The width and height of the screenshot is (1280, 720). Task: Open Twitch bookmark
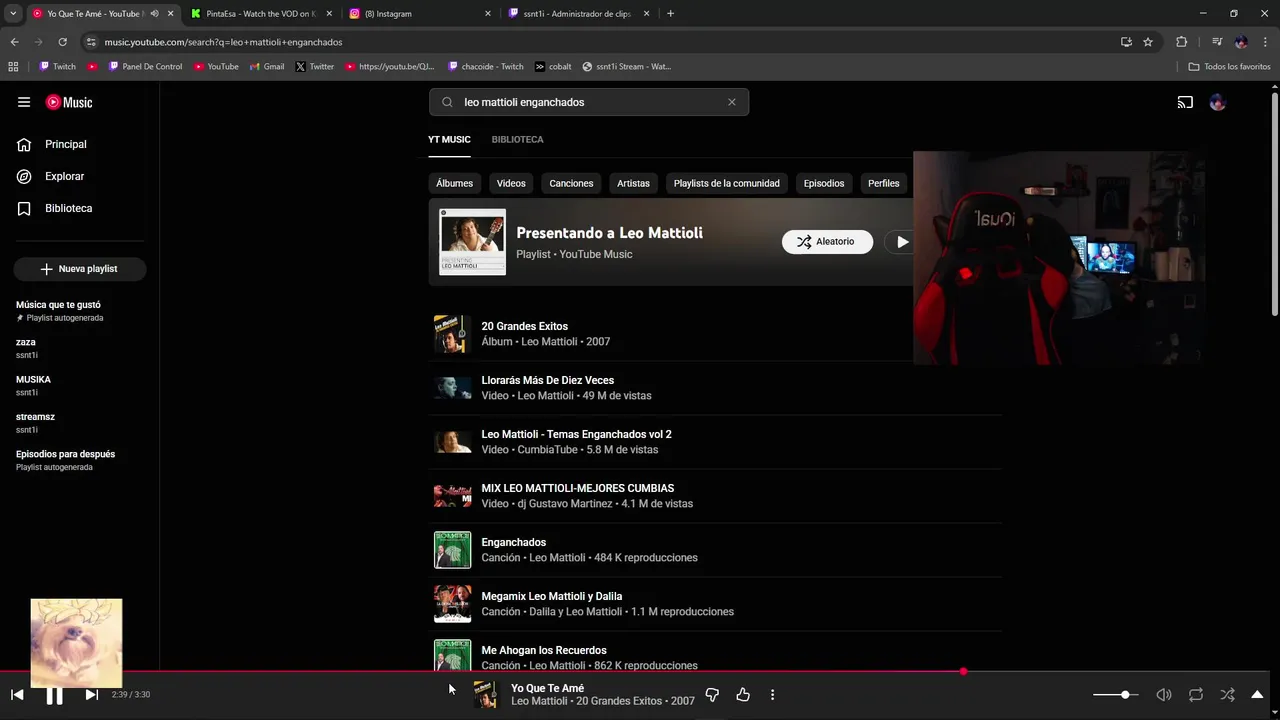pos(57,67)
